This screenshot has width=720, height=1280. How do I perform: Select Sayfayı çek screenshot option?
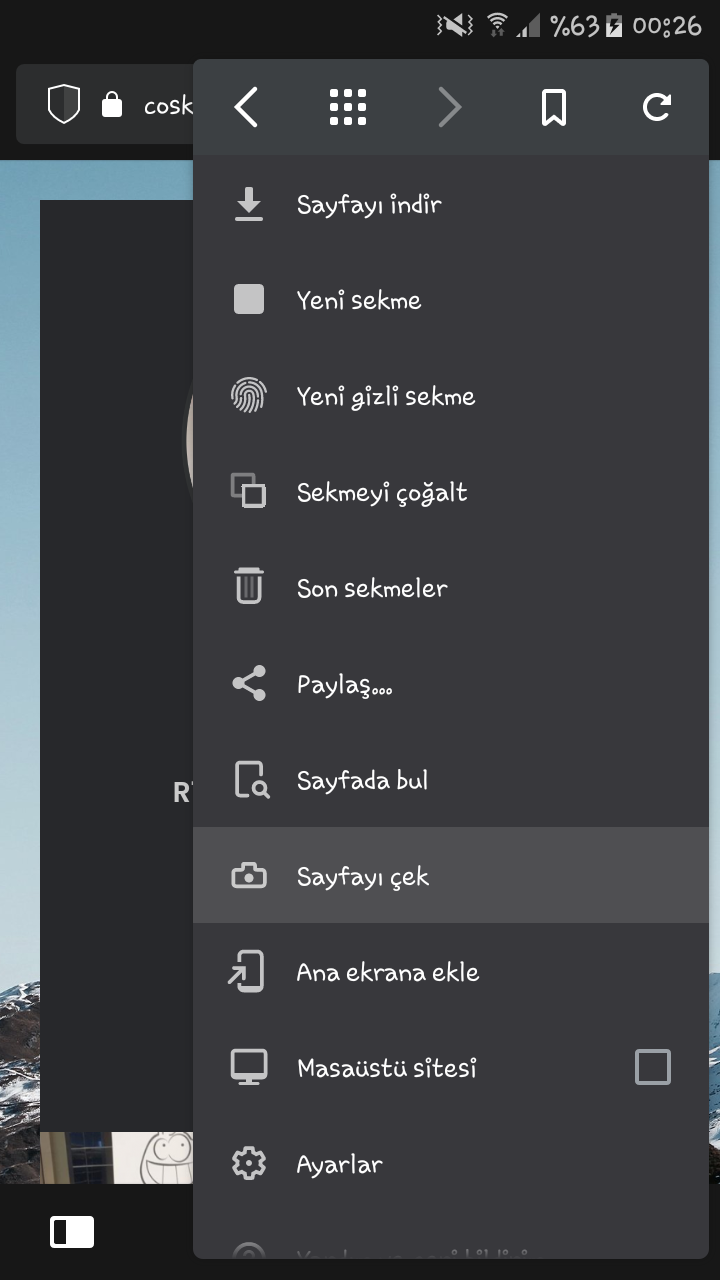tap(451, 877)
